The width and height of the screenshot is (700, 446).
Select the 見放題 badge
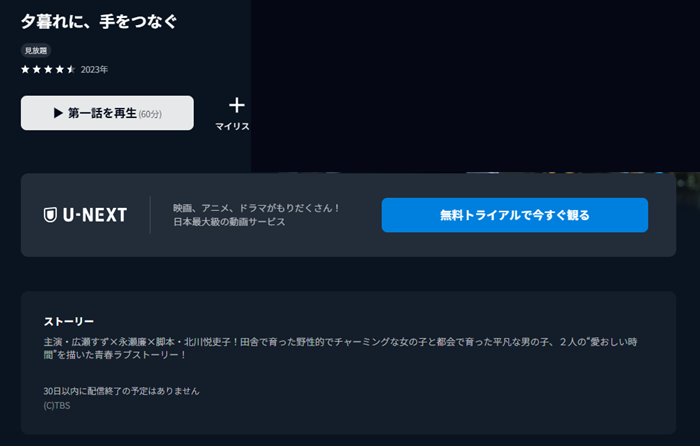[36, 50]
